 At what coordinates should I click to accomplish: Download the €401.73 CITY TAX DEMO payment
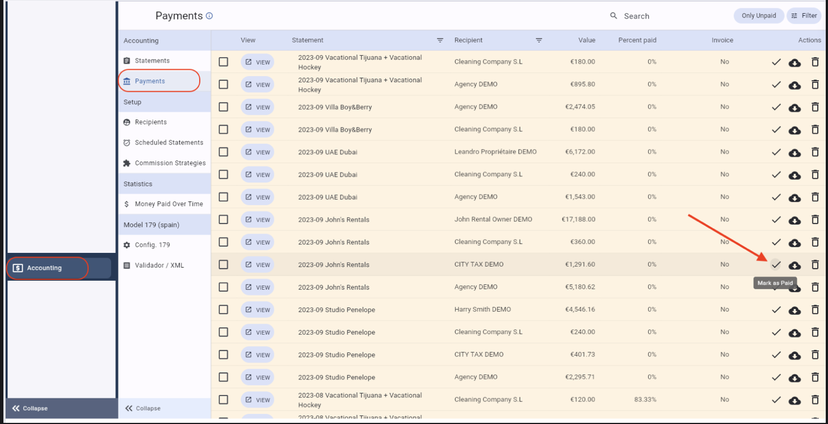794,355
